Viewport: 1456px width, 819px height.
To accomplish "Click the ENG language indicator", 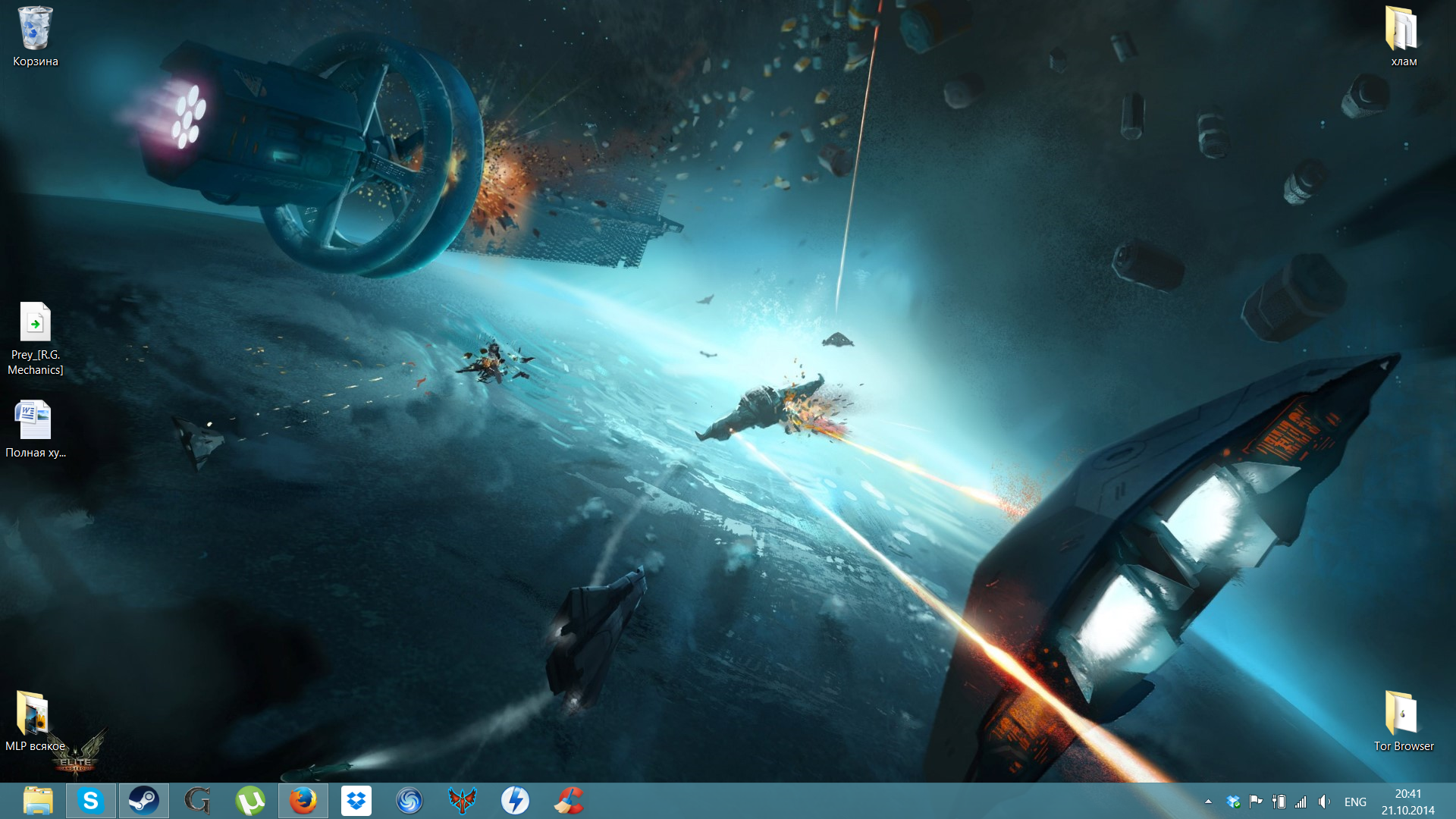I will [x=1355, y=802].
